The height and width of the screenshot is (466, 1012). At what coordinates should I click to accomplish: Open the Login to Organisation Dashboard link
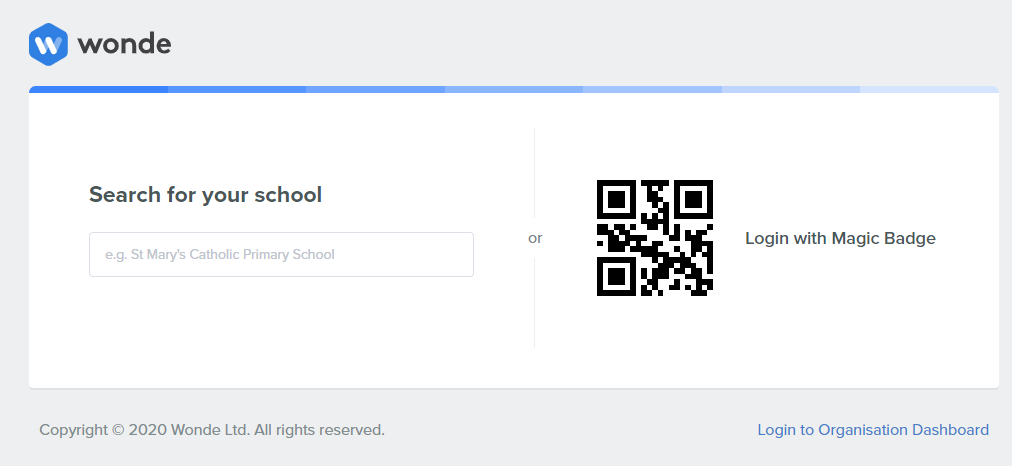point(873,430)
